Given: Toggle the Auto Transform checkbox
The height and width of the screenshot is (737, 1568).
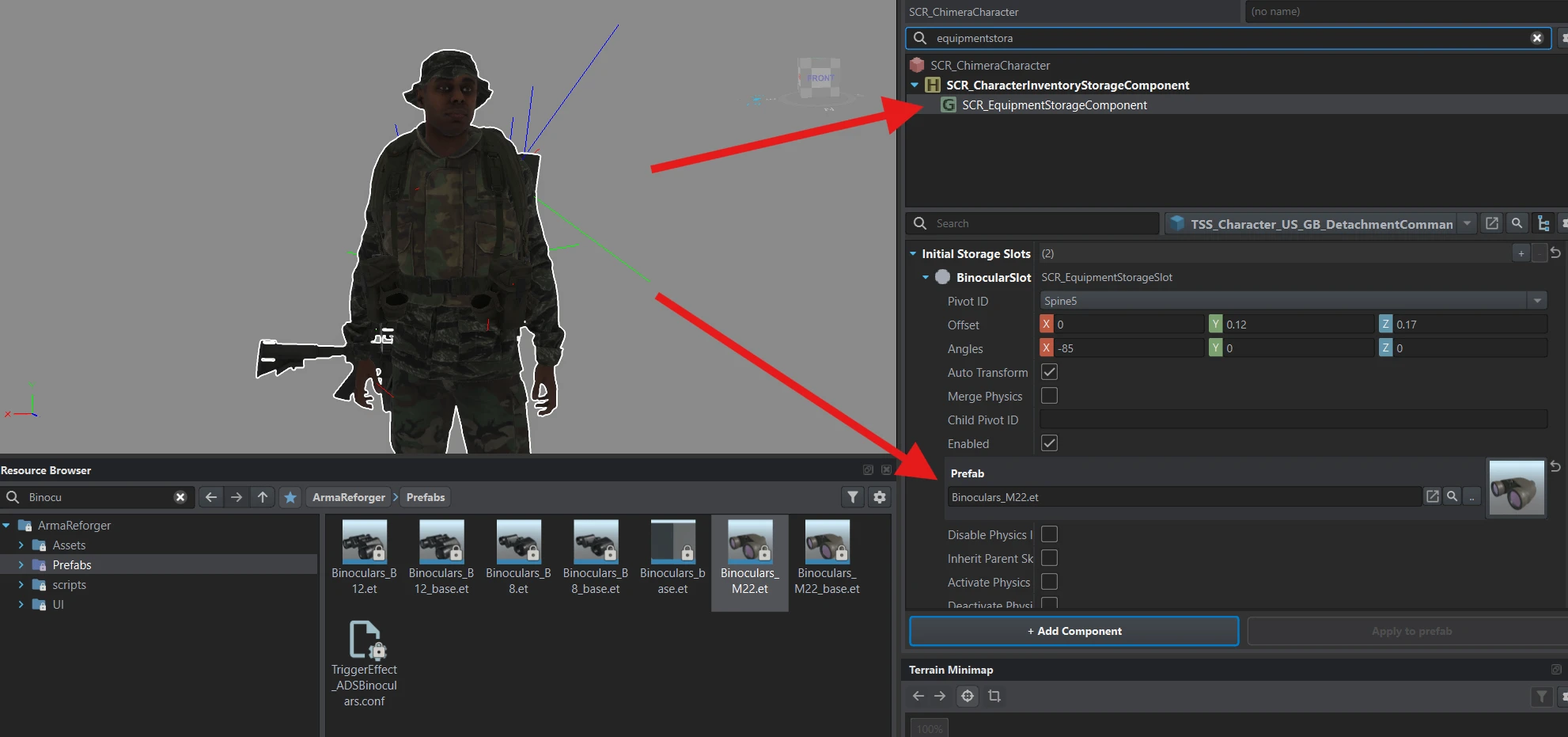Looking at the screenshot, I should [1049, 372].
